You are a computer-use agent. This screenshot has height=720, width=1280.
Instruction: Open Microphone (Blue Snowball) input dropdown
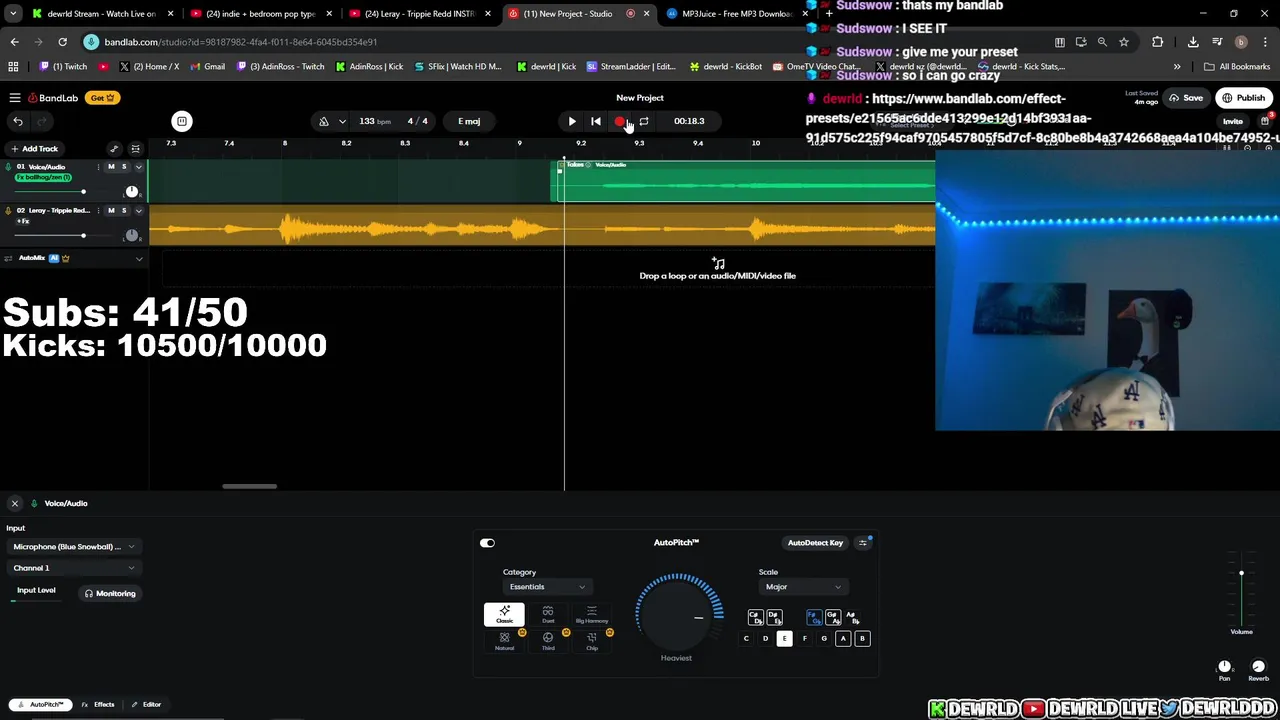73,547
